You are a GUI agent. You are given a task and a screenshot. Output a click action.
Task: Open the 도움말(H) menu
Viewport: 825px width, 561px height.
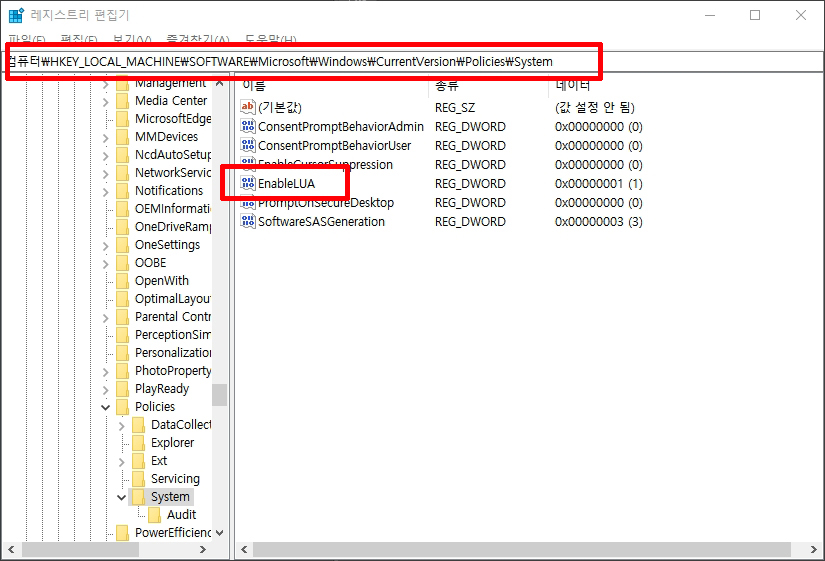pyautogui.click(x=270, y=40)
